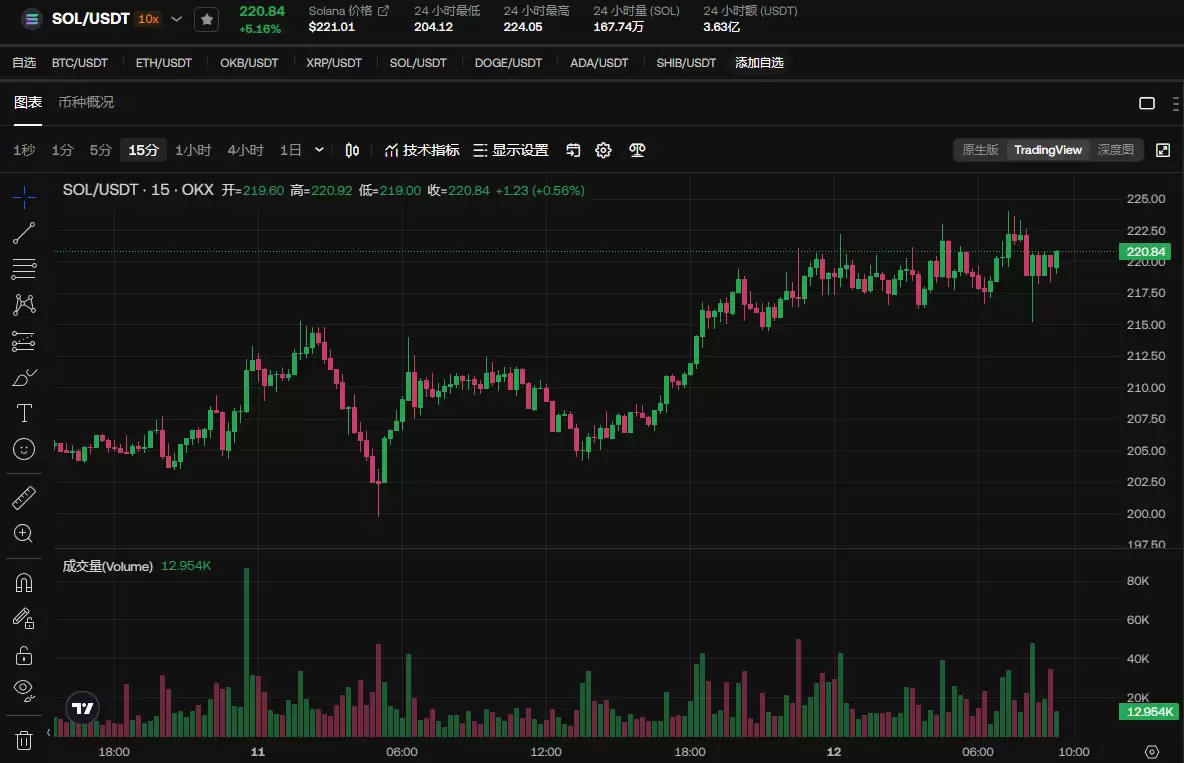Open candlestick chart type selector

point(352,150)
